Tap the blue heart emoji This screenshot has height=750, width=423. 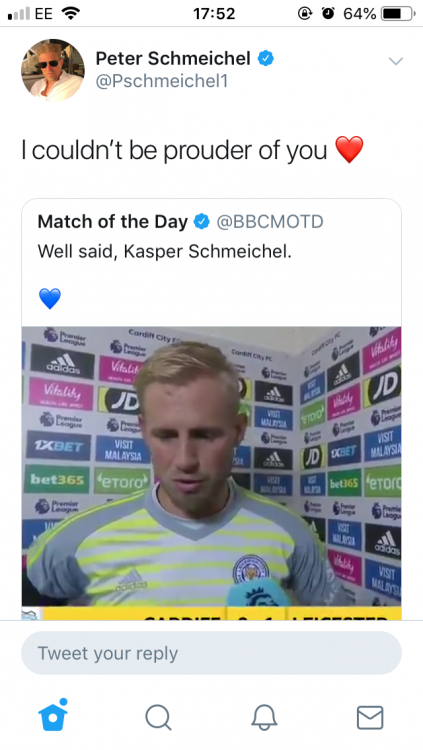click(x=50, y=298)
